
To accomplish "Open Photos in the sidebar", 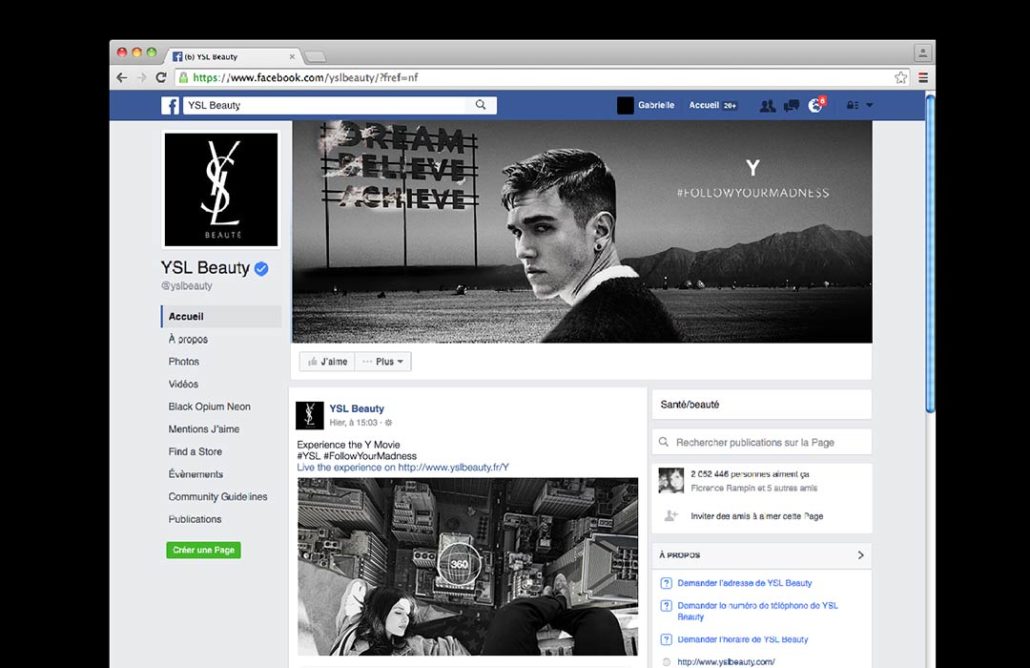I will tap(183, 361).
